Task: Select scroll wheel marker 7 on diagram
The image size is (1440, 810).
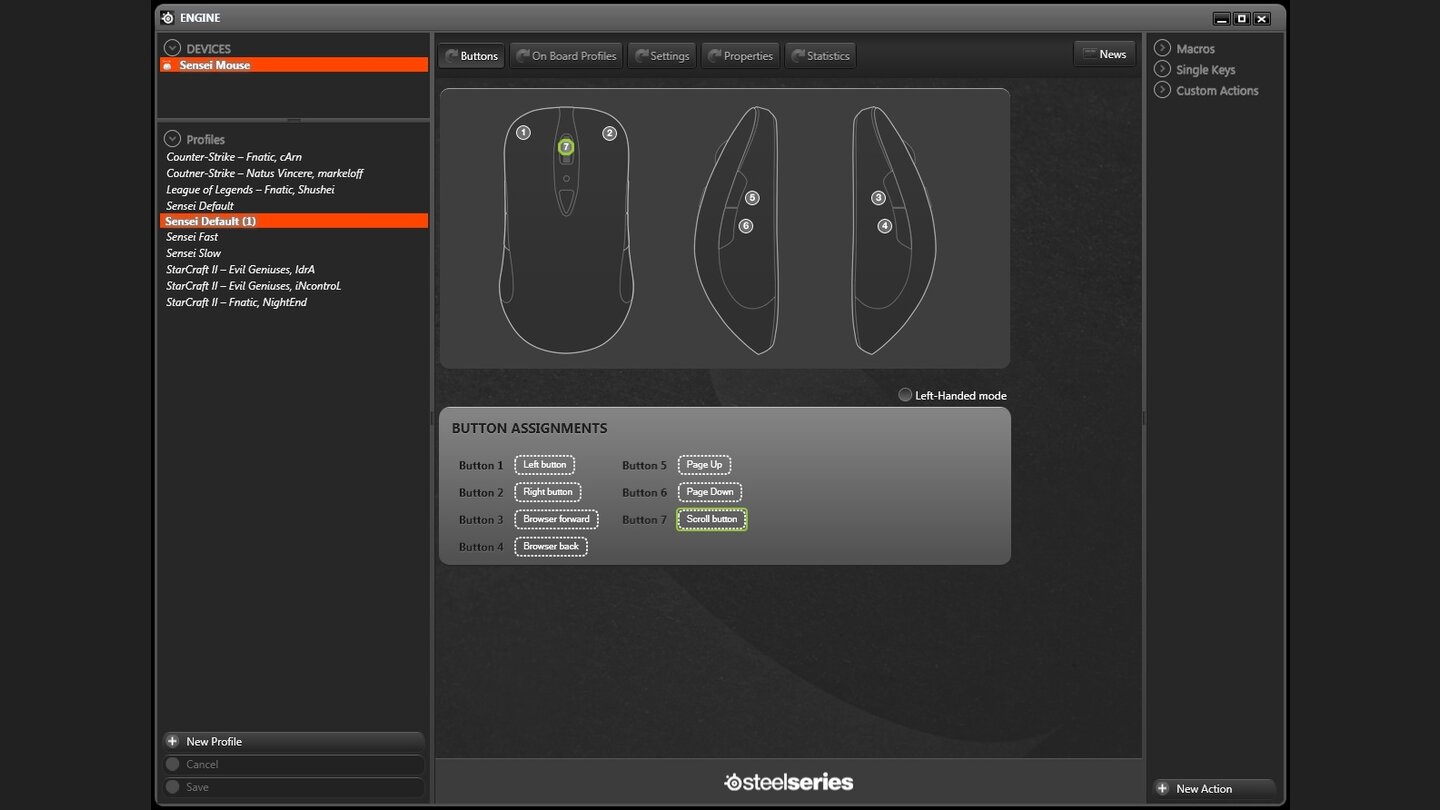Action: pos(566,147)
